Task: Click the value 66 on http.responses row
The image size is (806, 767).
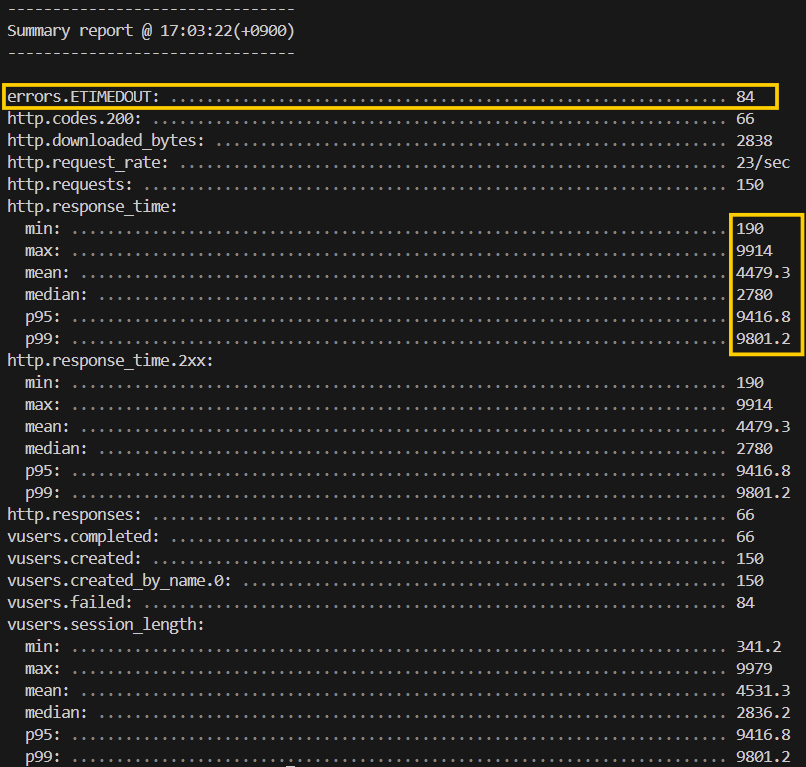Action: pos(745,515)
